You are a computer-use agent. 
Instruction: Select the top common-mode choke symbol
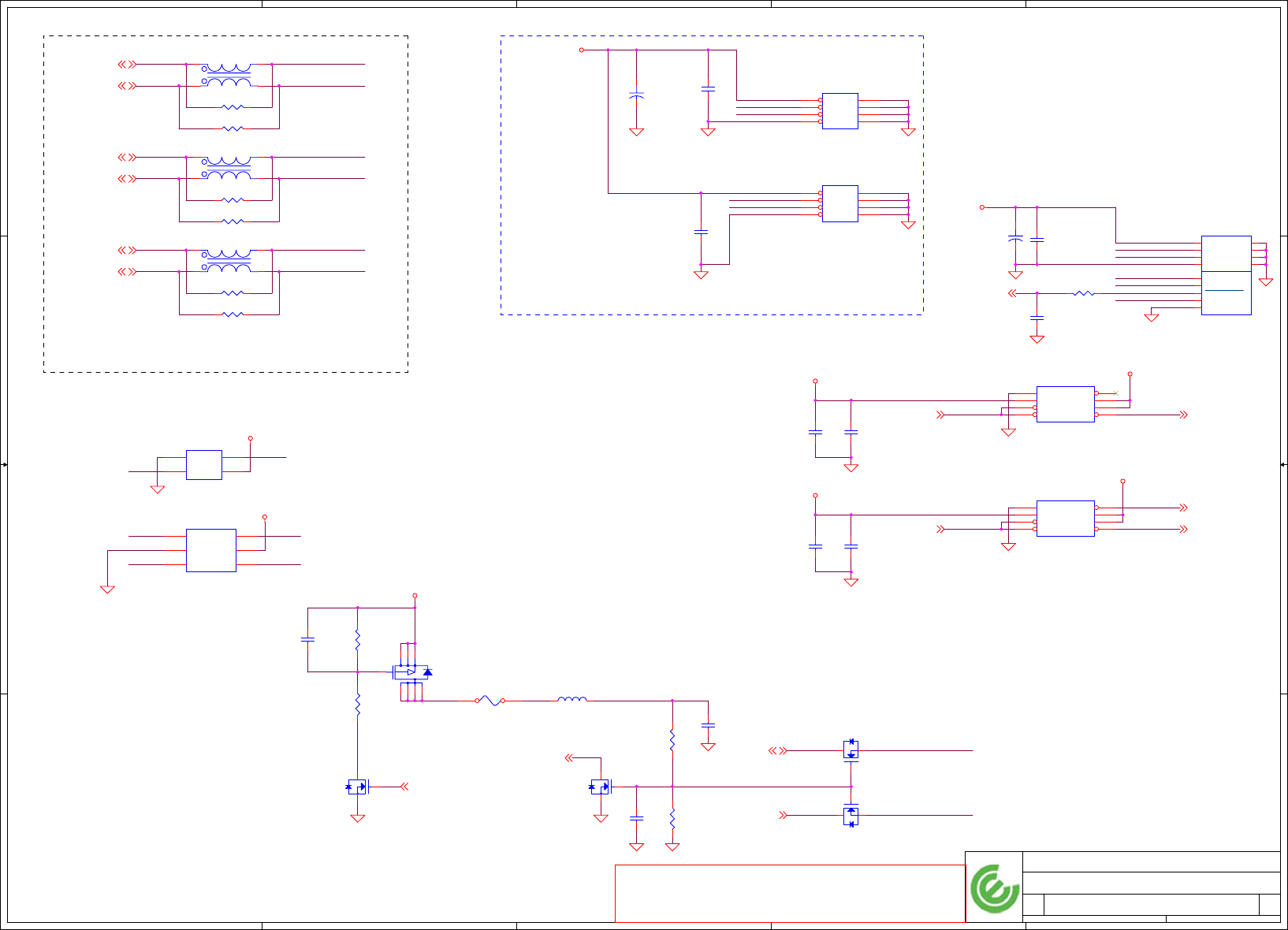tap(228, 75)
